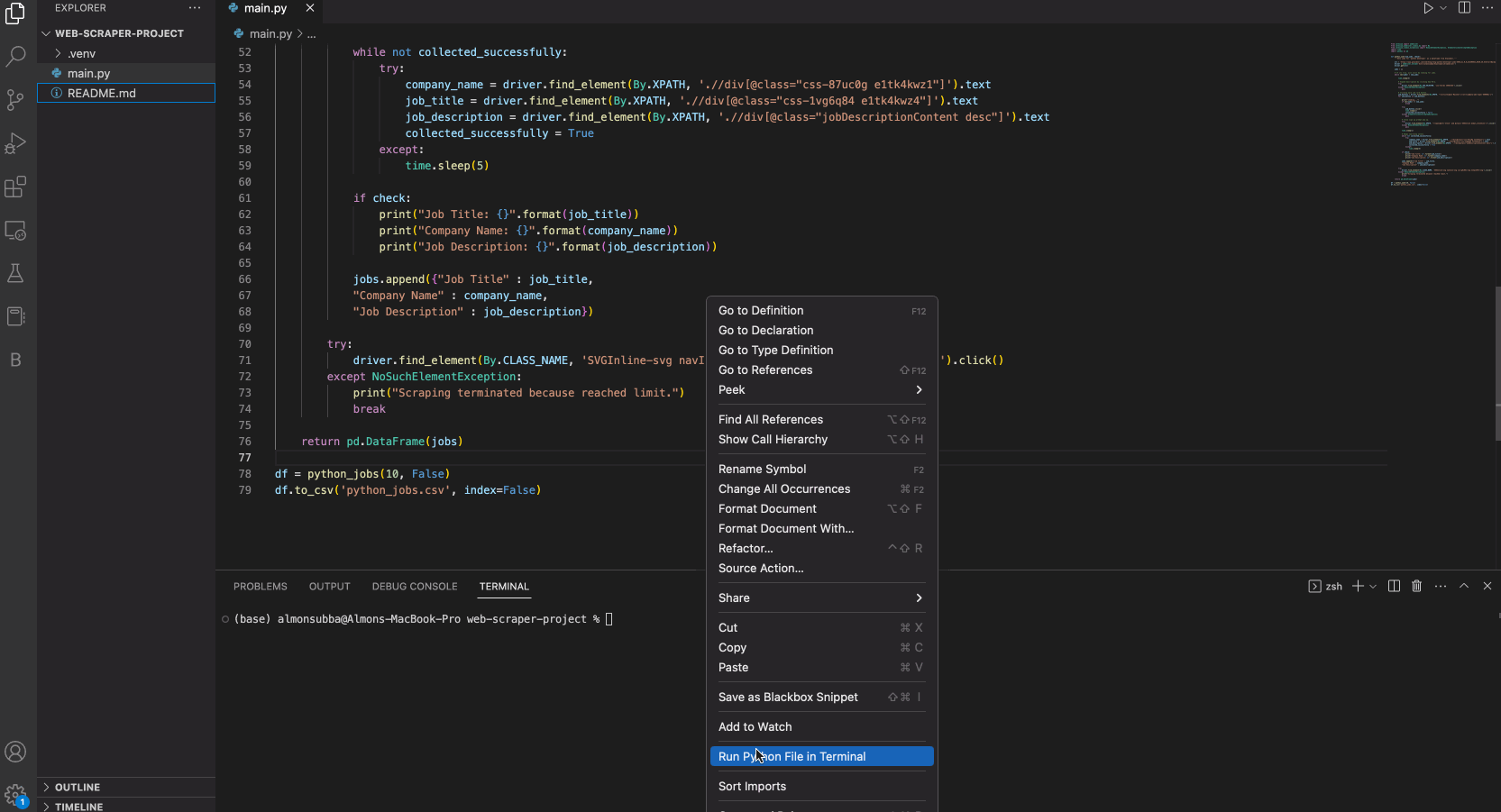This screenshot has width=1501, height=812.
Task: Choose Go to References
Action: click(821, 370)
